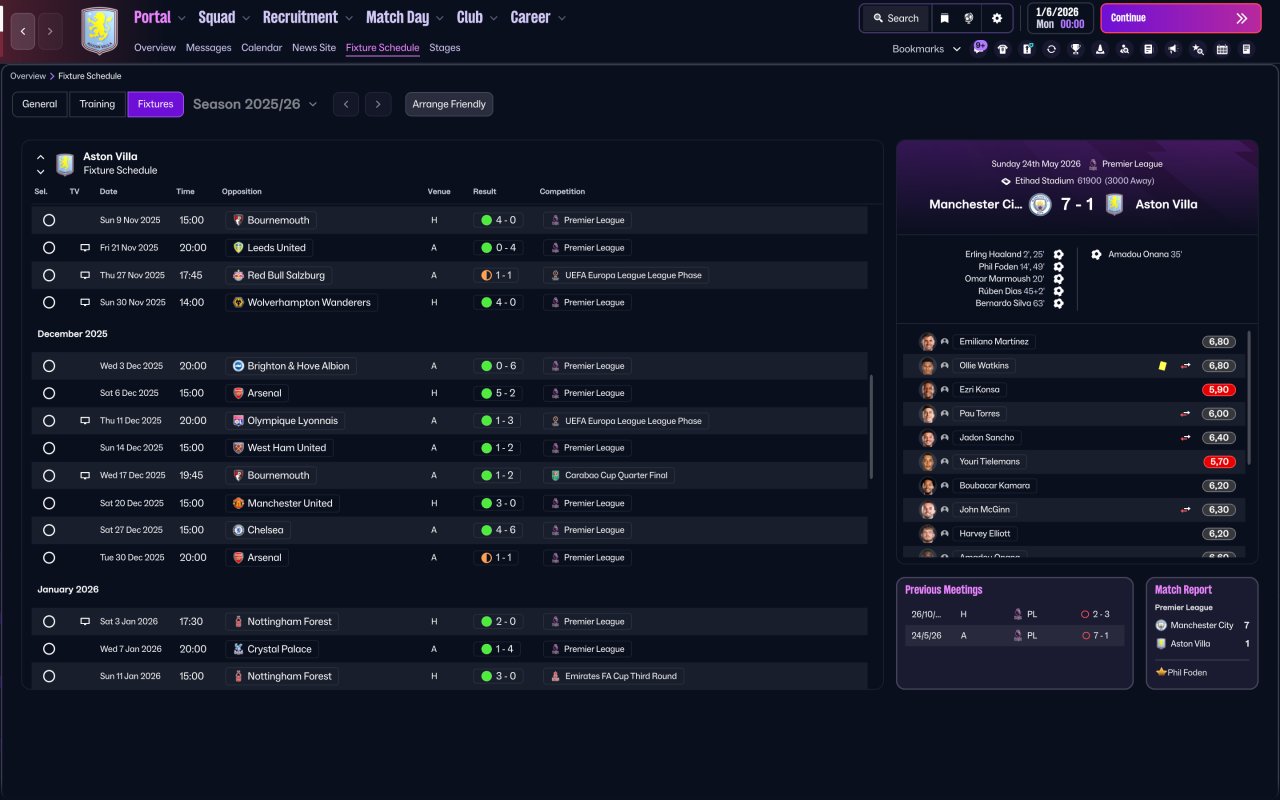Click the green 5 - 2 Arsenal result
The width and height of the screenshot is (1280, 800).
tap(498, 393)
